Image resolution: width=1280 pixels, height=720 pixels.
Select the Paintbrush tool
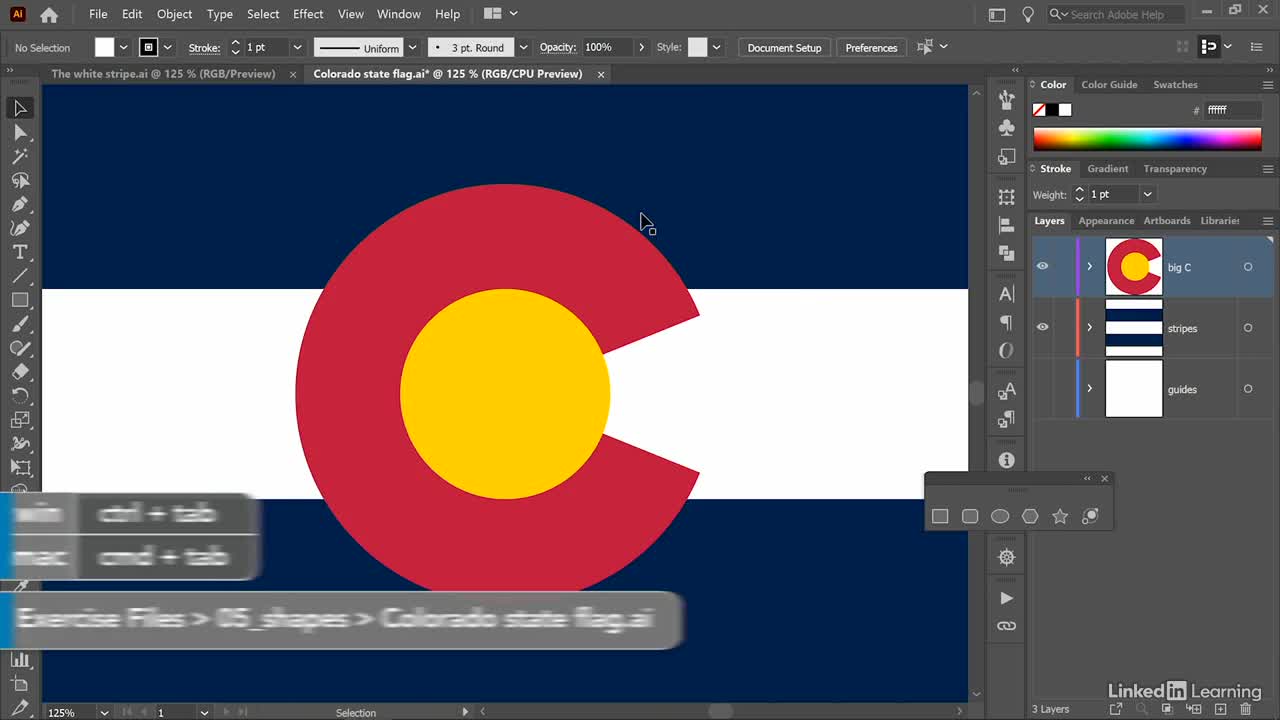(20, 324)
